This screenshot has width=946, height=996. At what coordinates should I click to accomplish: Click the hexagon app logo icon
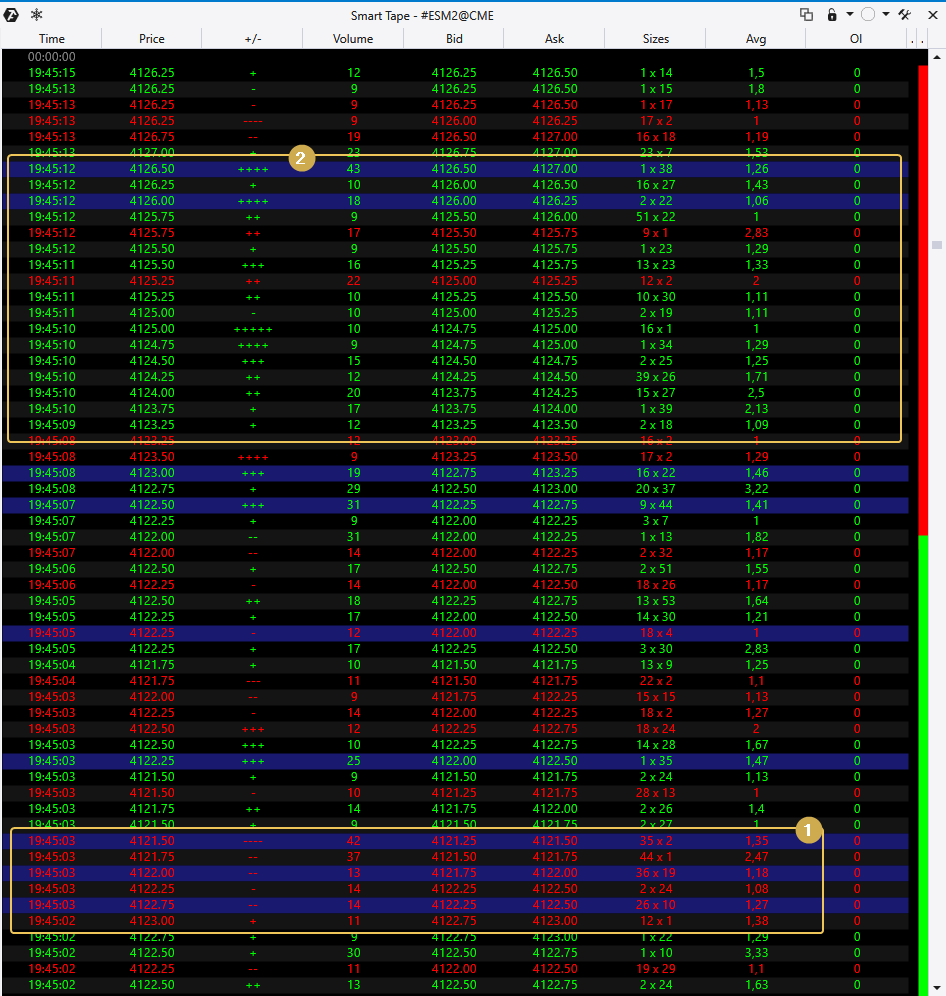14,15
